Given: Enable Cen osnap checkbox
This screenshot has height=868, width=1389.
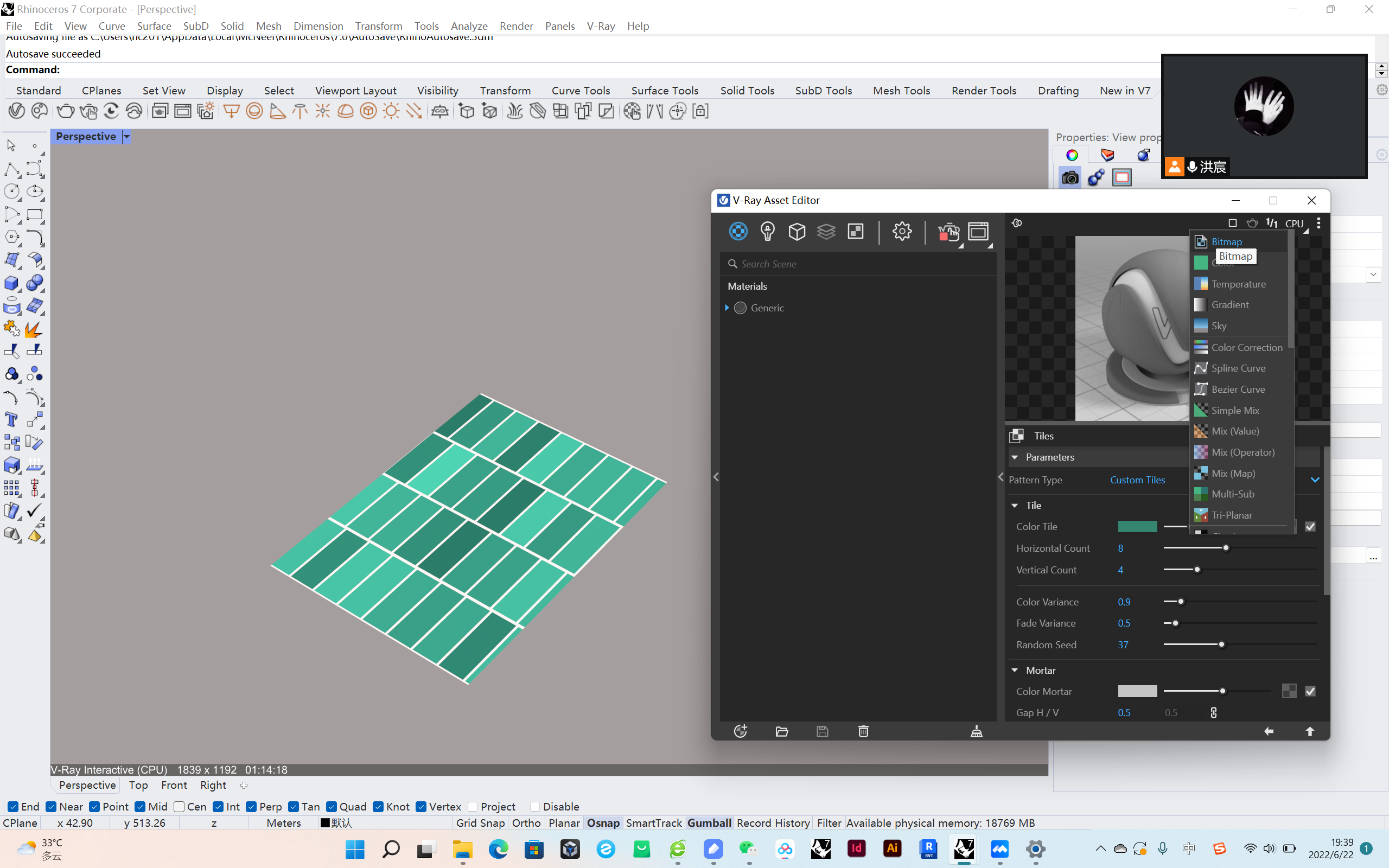Looking at the screenshot, I should tap(179, 807).
